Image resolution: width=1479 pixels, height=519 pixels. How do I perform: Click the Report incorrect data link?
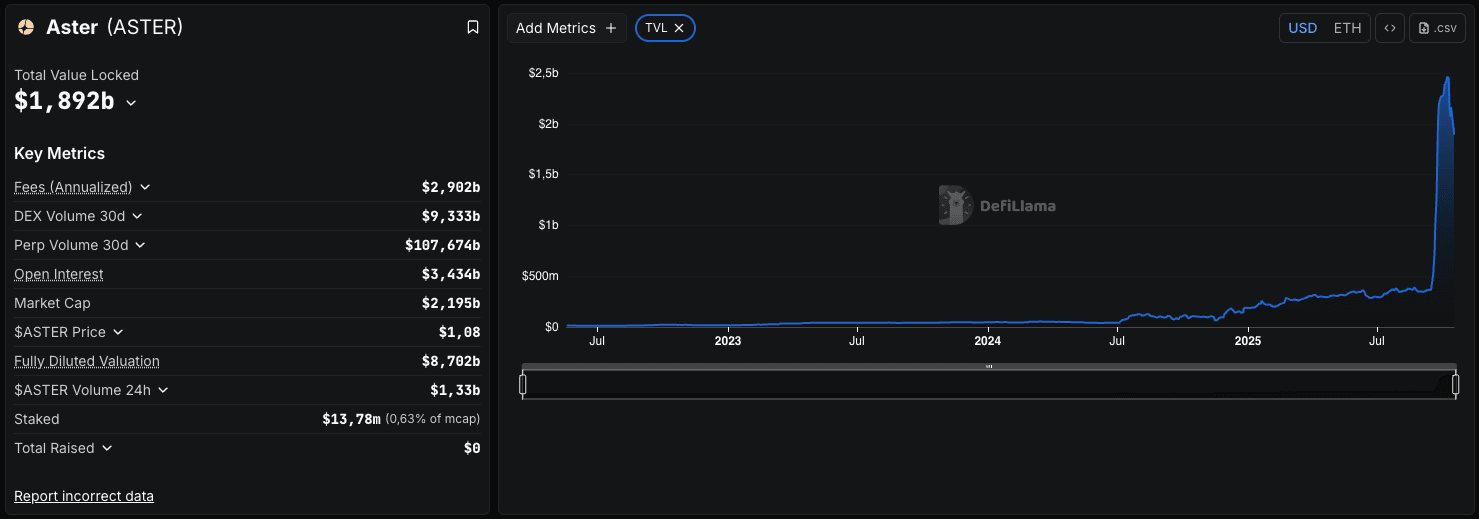(x=84, y=496)
